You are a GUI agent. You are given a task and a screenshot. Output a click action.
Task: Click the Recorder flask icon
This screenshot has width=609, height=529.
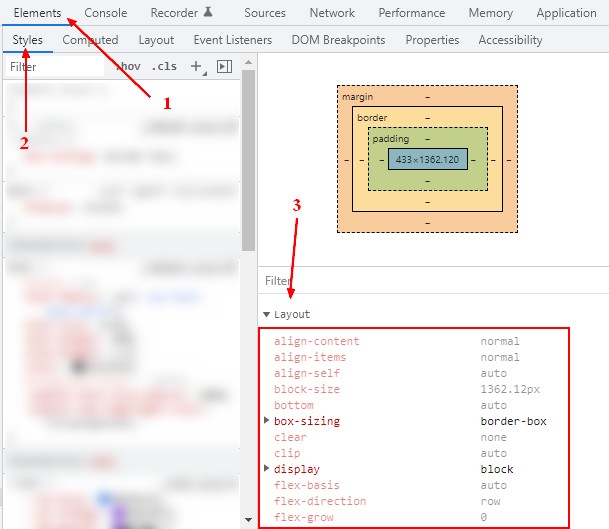(x=208, y=13)
